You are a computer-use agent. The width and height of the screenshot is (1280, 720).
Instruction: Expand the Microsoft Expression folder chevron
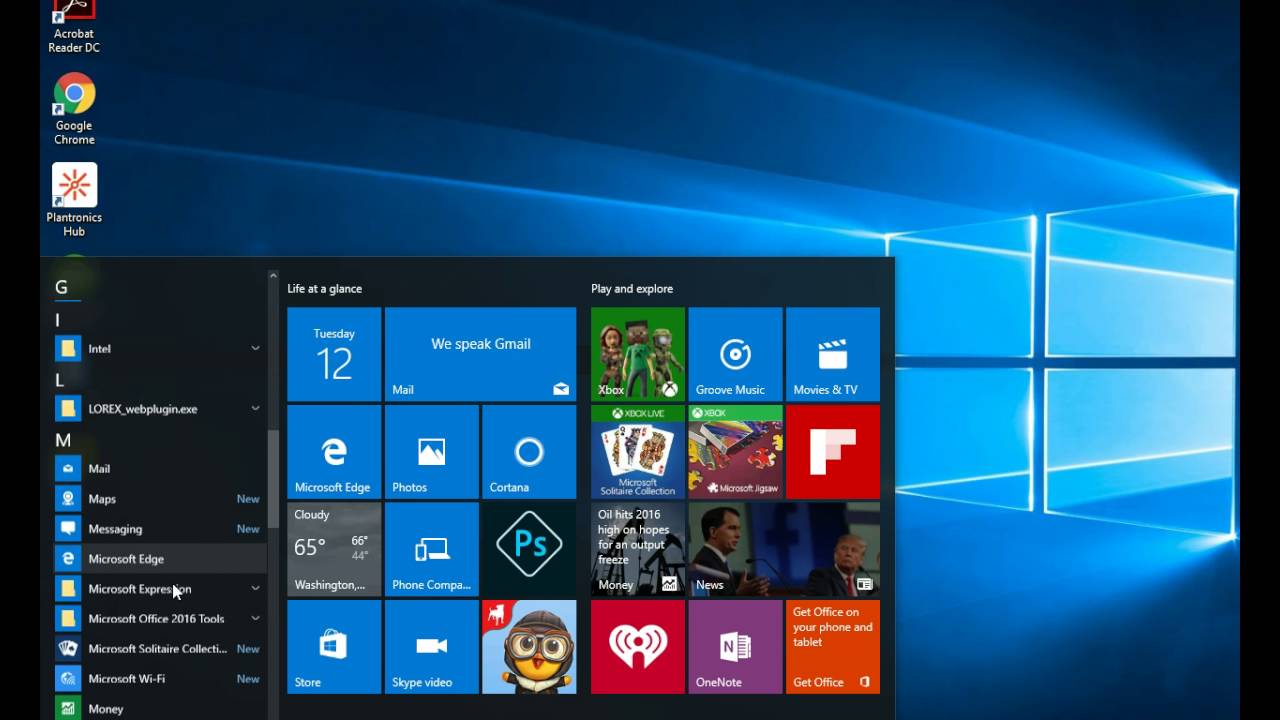[255, 588]
